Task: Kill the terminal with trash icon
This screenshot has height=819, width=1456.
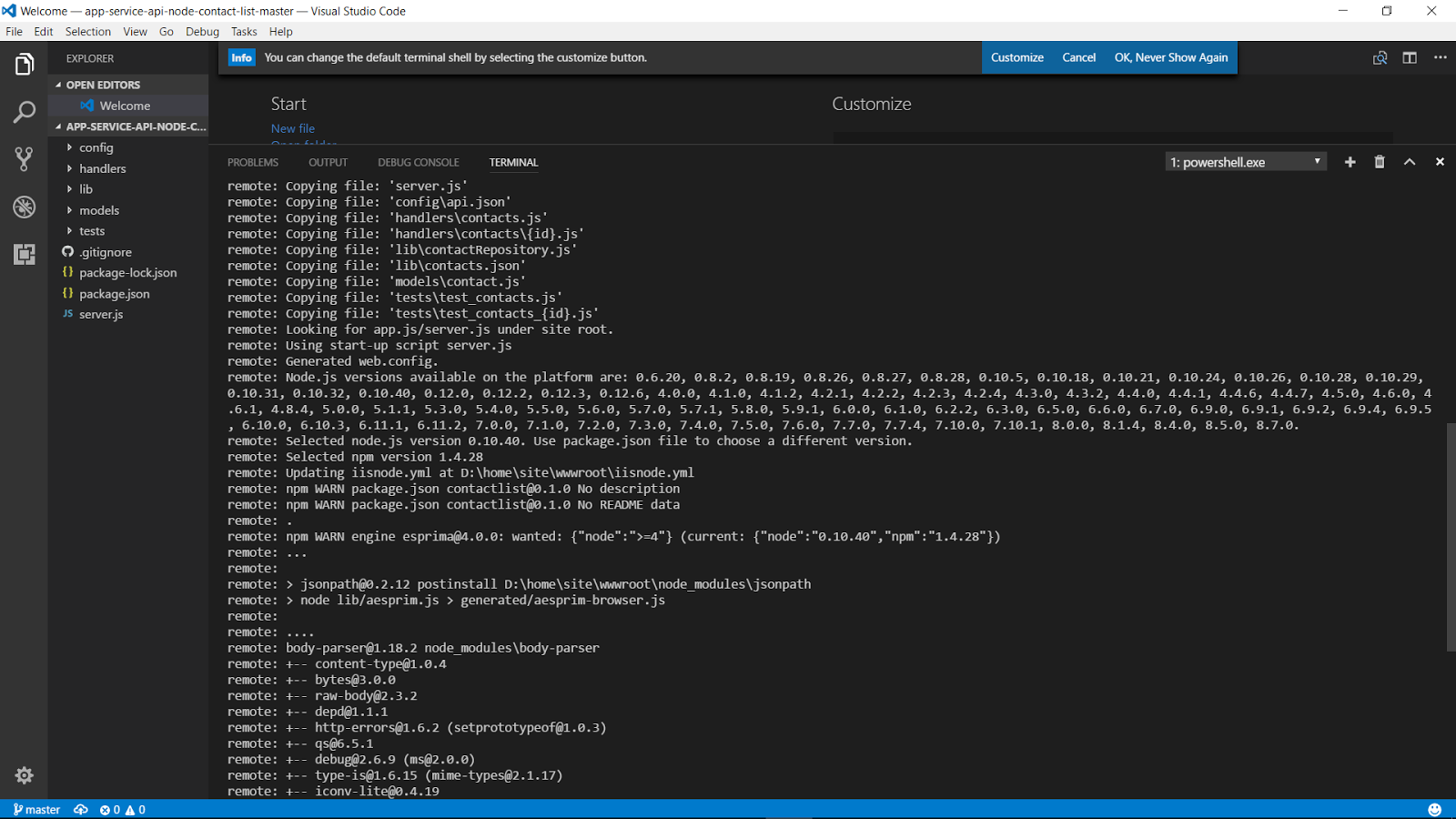Action: pos(1380,162)
